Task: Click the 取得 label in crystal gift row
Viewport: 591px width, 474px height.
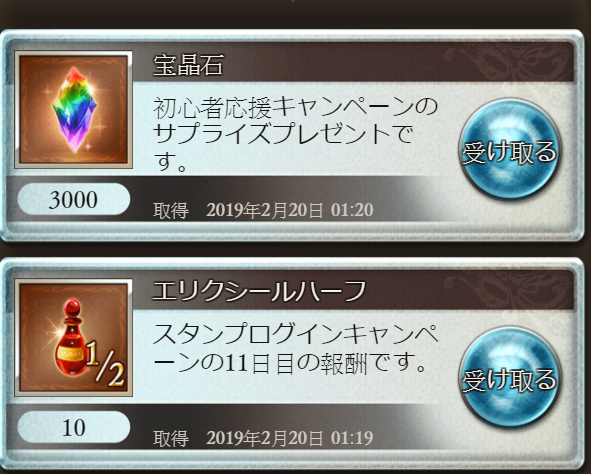Action: click(x=171, y=210)
